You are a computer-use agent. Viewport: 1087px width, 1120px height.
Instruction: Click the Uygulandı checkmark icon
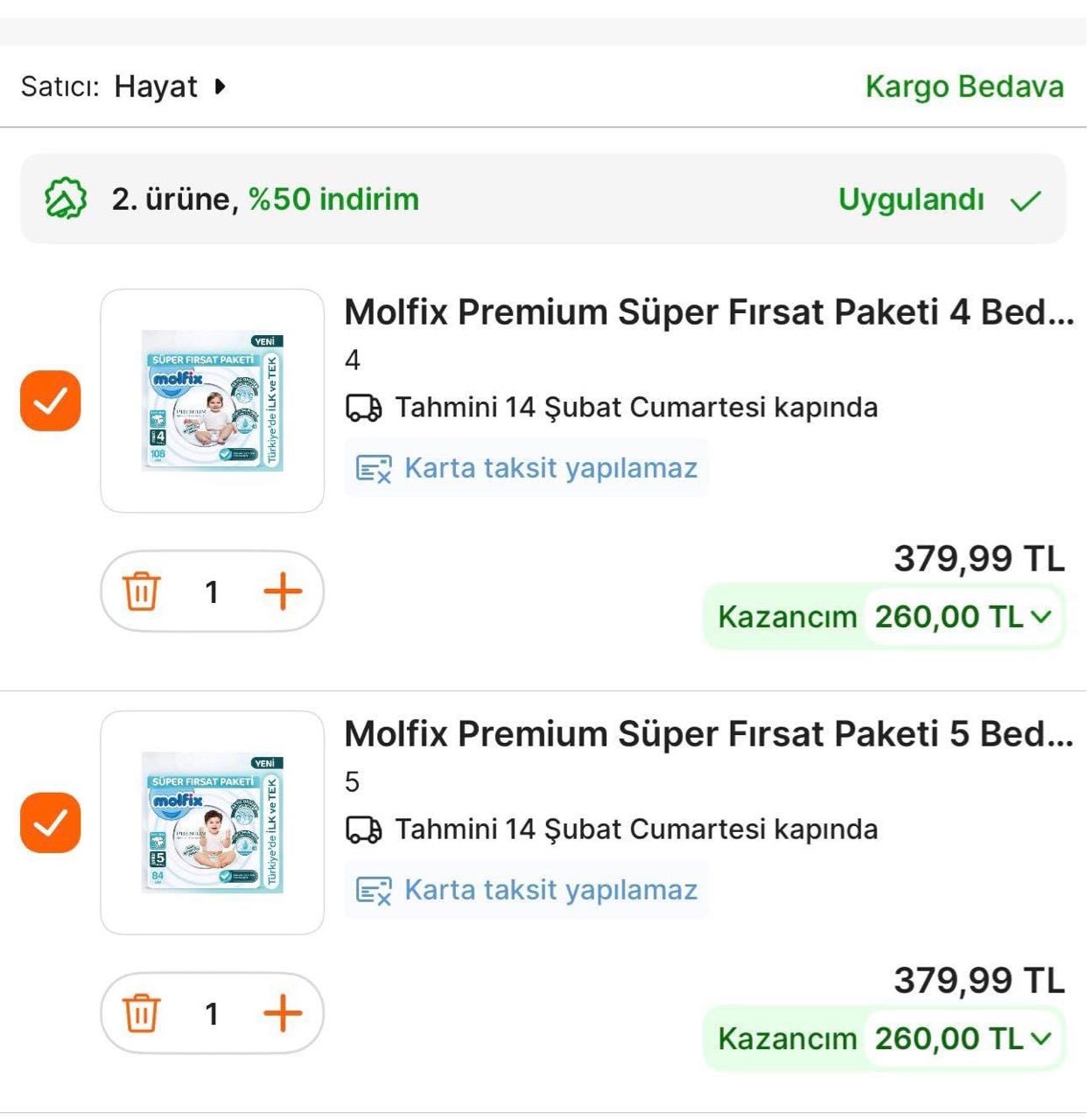(1026, 200)
